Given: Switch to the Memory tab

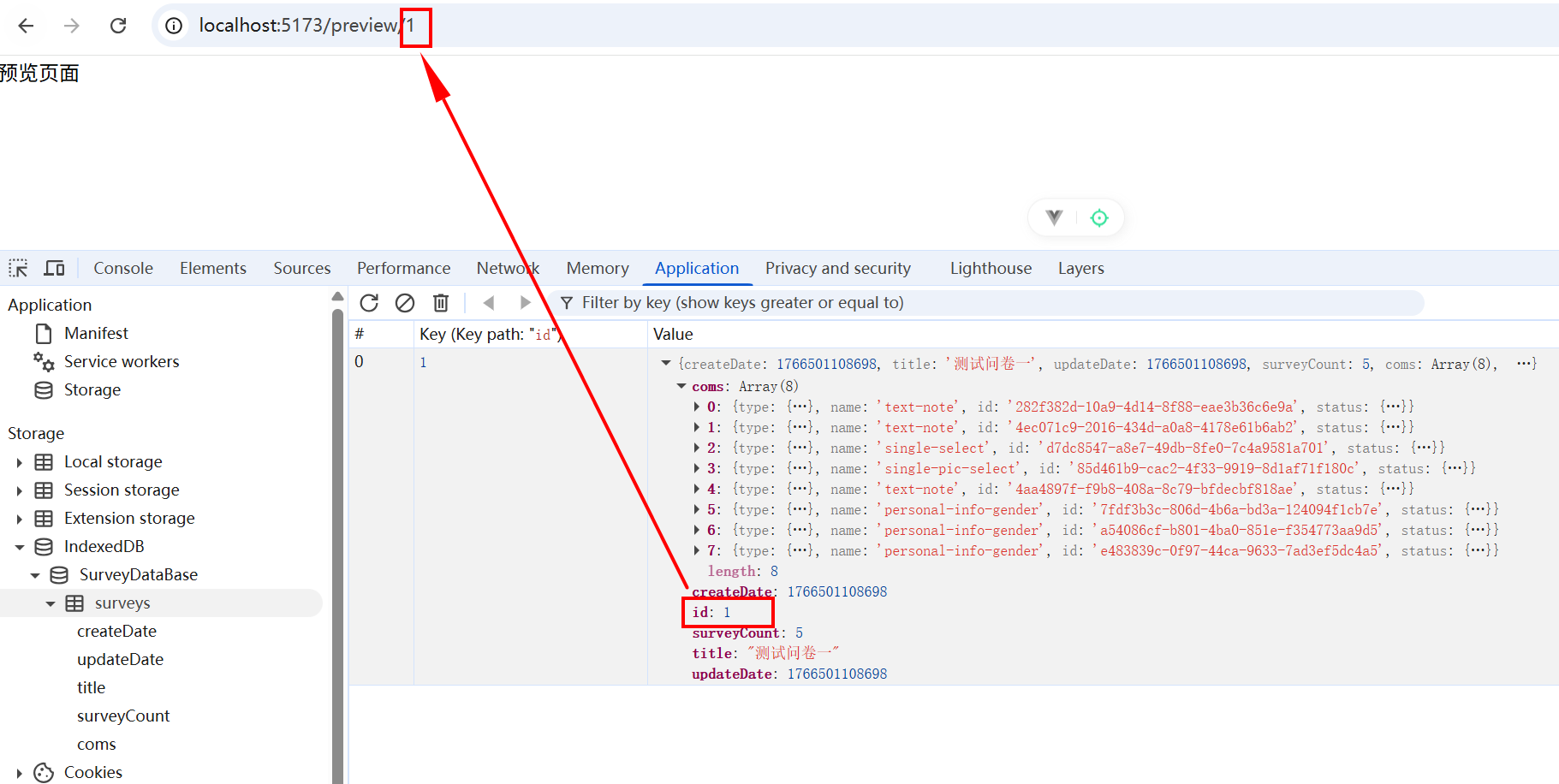Looking at the screenshot, I should [x=598, y=268].
